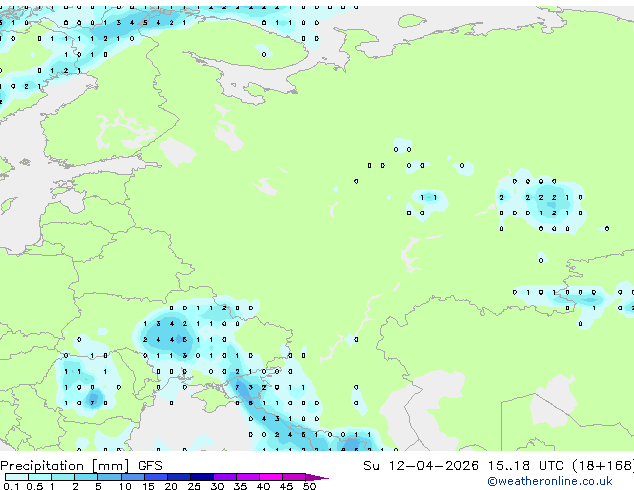Click the purple swatch between 30 and 35
Viewport: 634px width, 490px height.
(225, 477)
